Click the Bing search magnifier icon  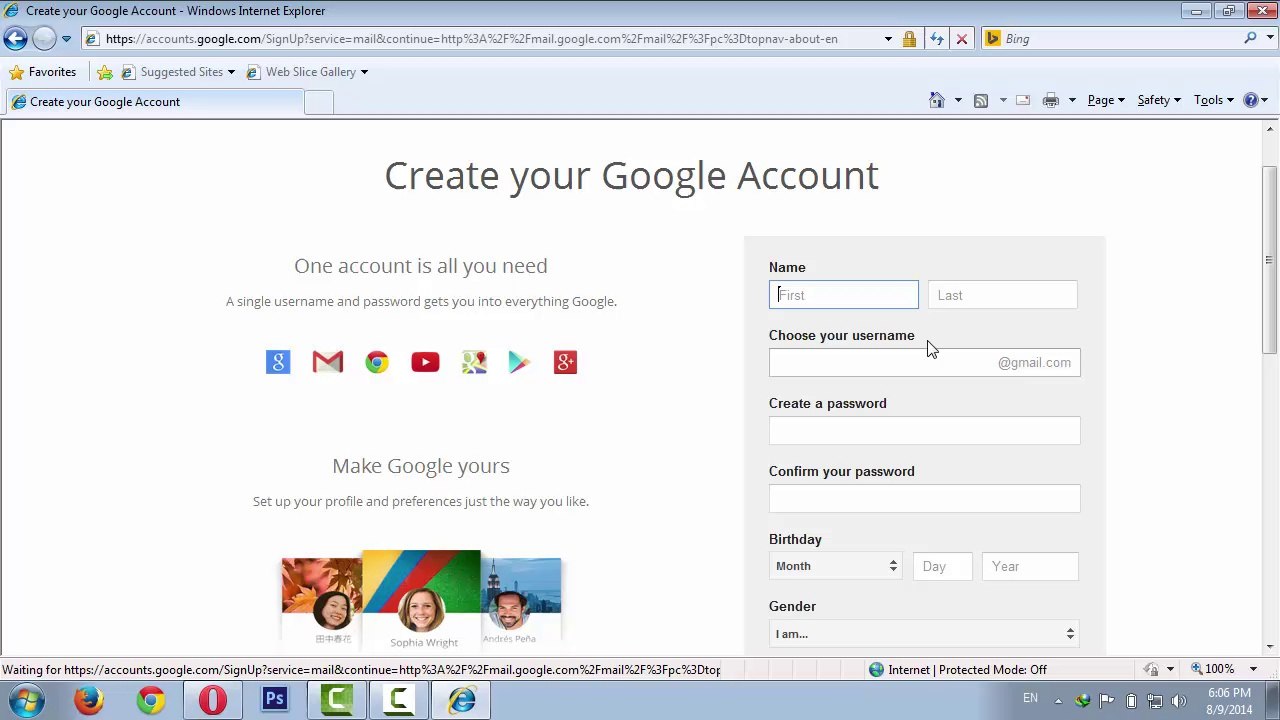pyautogui.click(x=1250, y=38)
